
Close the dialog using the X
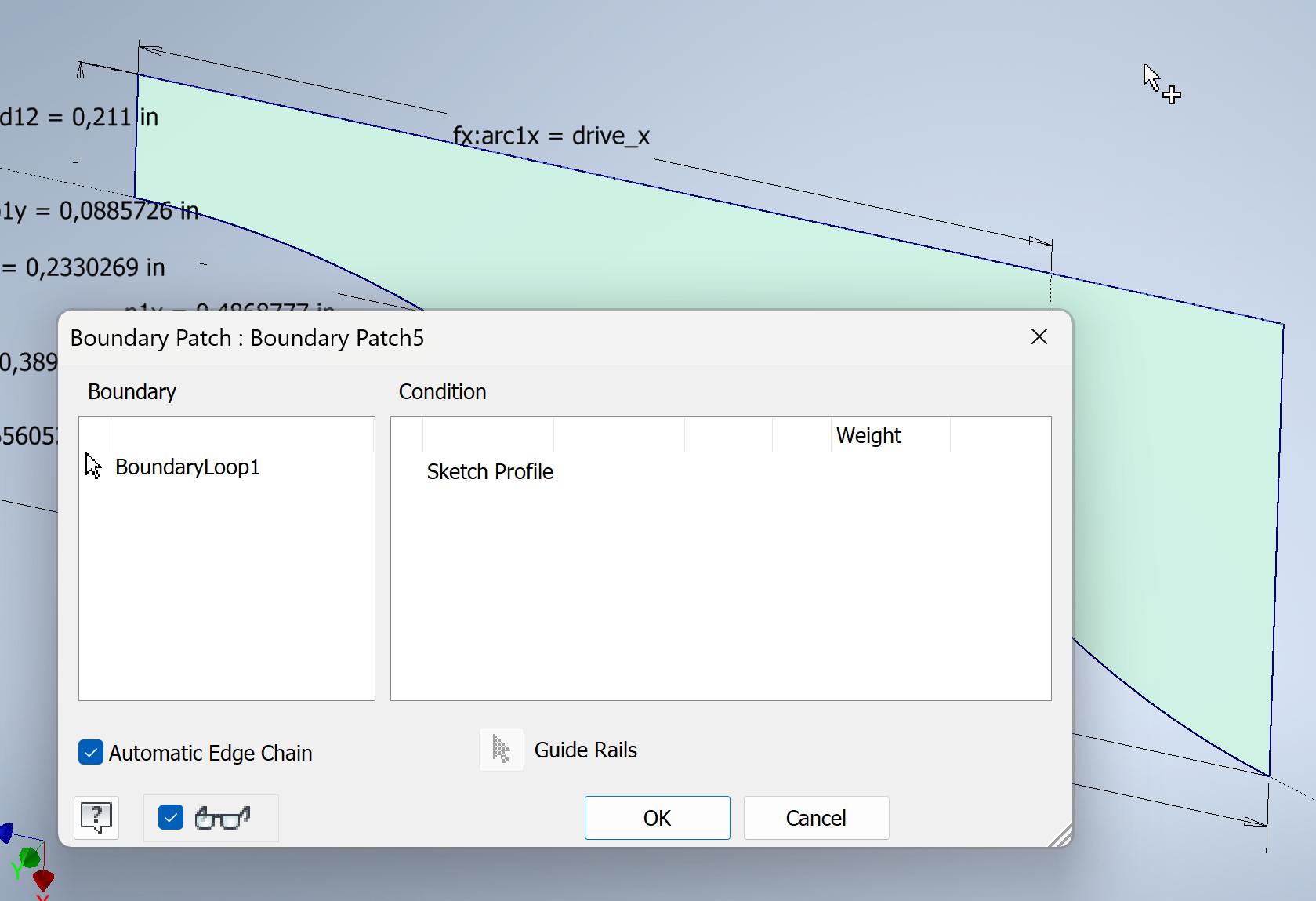click(x=1039, y=336)
